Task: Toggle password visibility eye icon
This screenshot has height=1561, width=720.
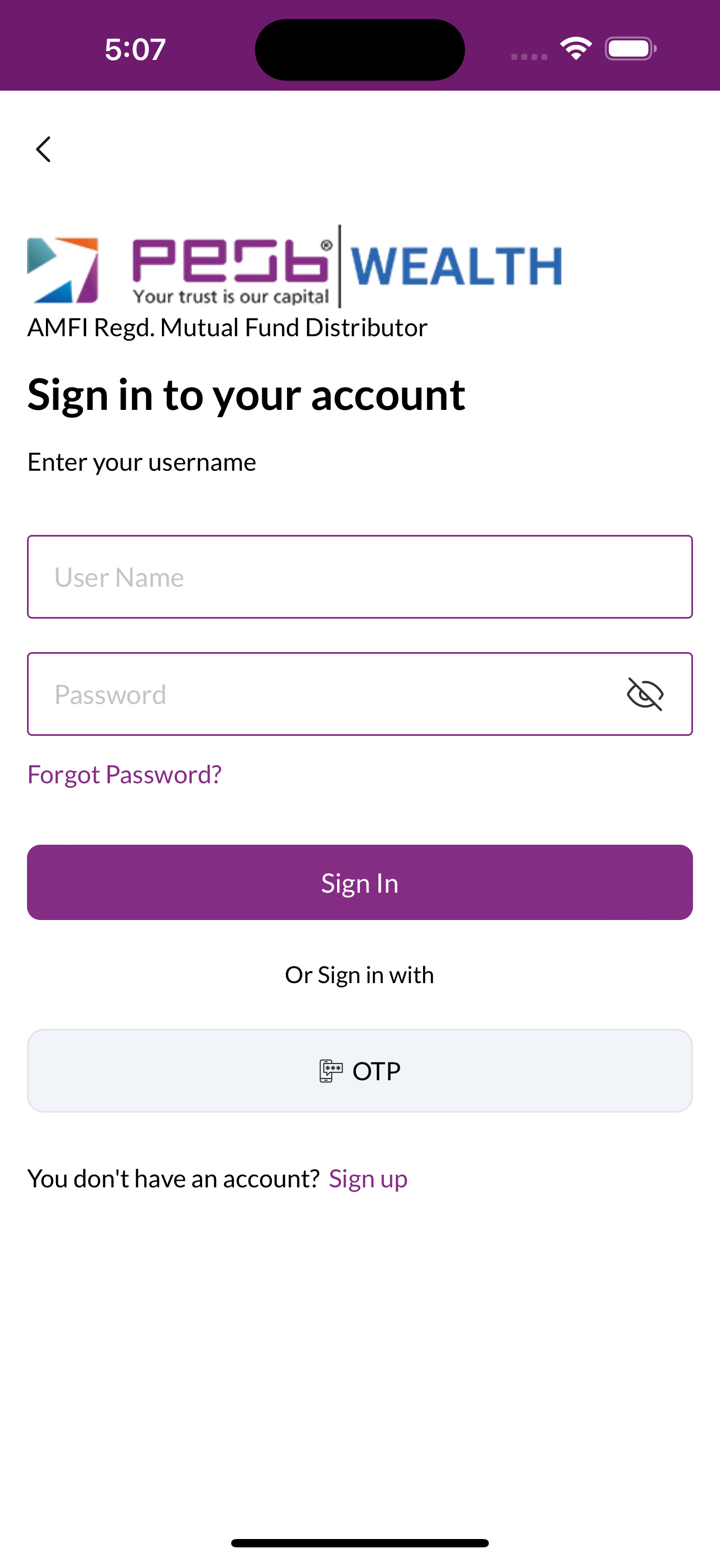Action: (x=645, y=694)
